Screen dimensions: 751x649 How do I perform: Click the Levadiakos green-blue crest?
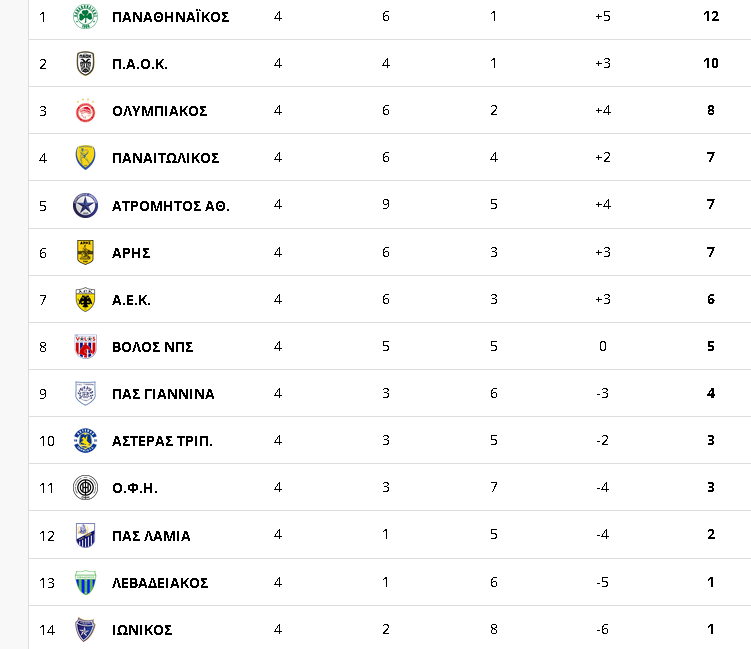click(85, 582)
